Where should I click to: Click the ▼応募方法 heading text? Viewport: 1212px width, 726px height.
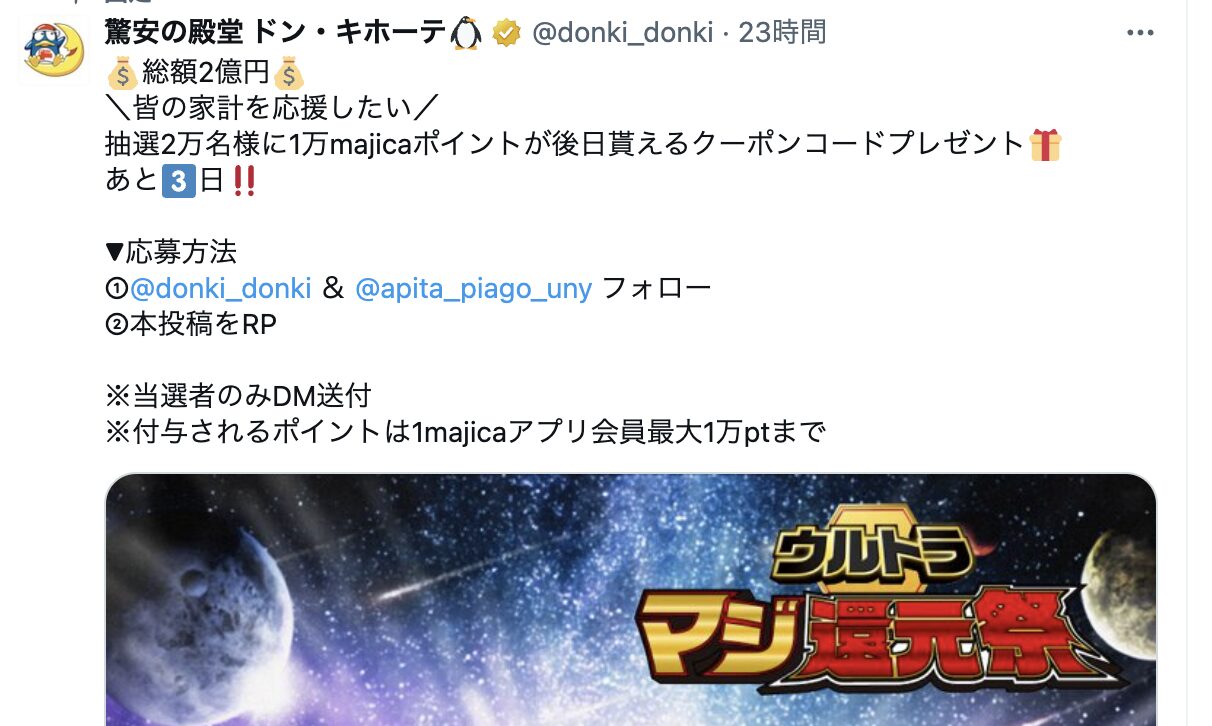(171, 252)
